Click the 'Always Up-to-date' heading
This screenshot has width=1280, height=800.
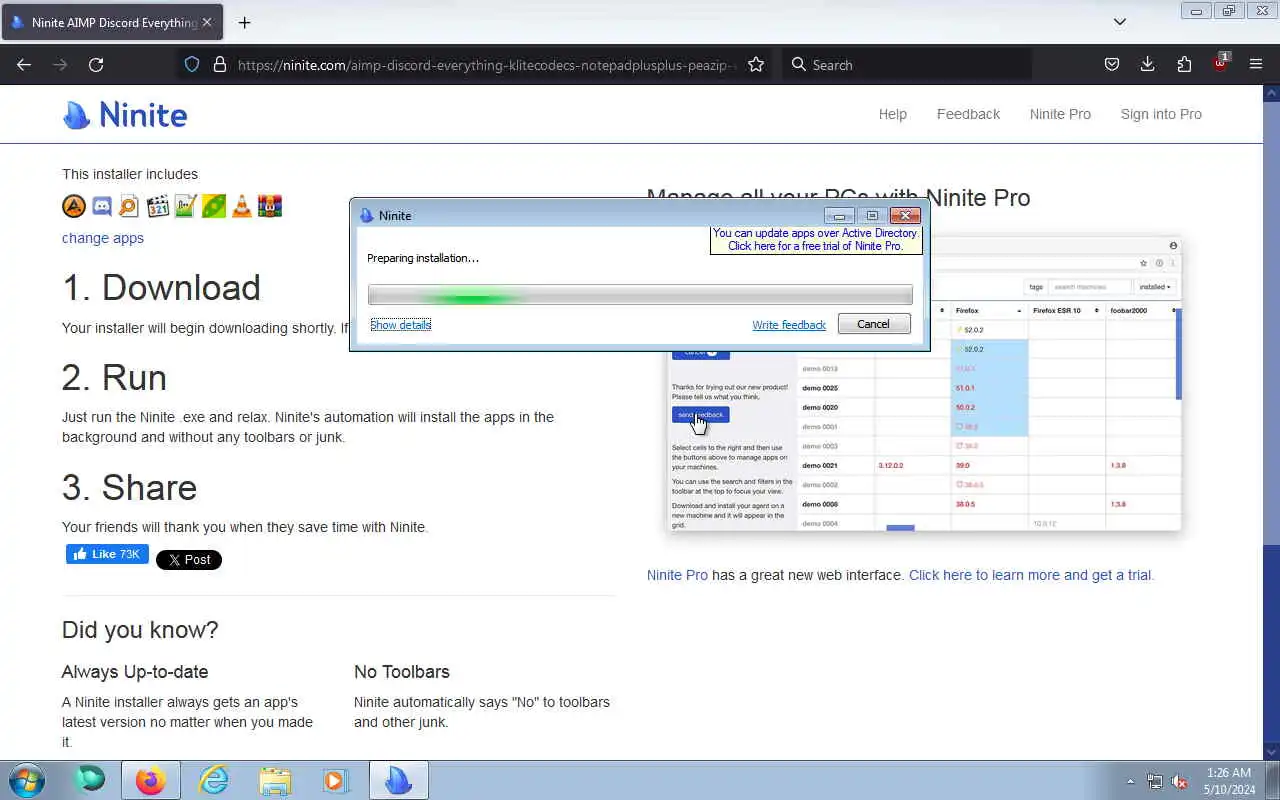coord(135,672)
